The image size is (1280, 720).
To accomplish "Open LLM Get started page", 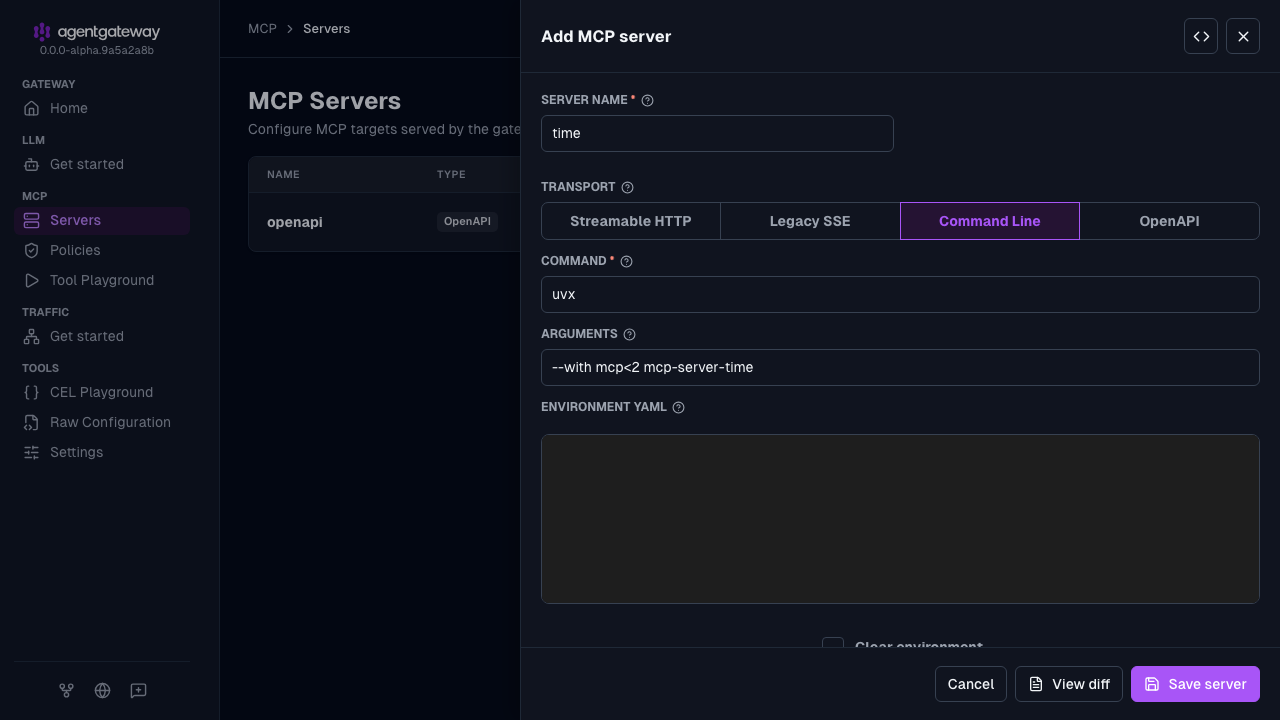I will pos(102,164).
